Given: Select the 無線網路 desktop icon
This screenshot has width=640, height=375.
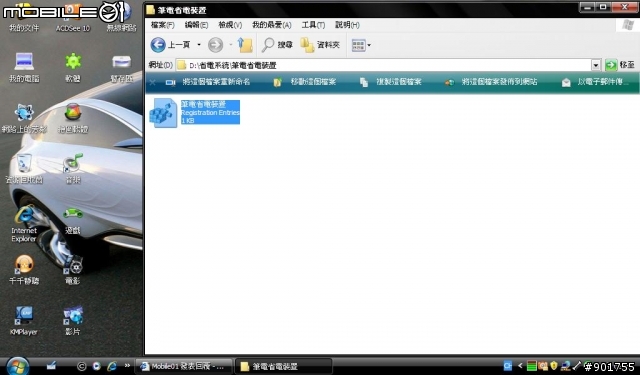Looking at the screenshot, I should pyautogui.click(x=122, y=19).
